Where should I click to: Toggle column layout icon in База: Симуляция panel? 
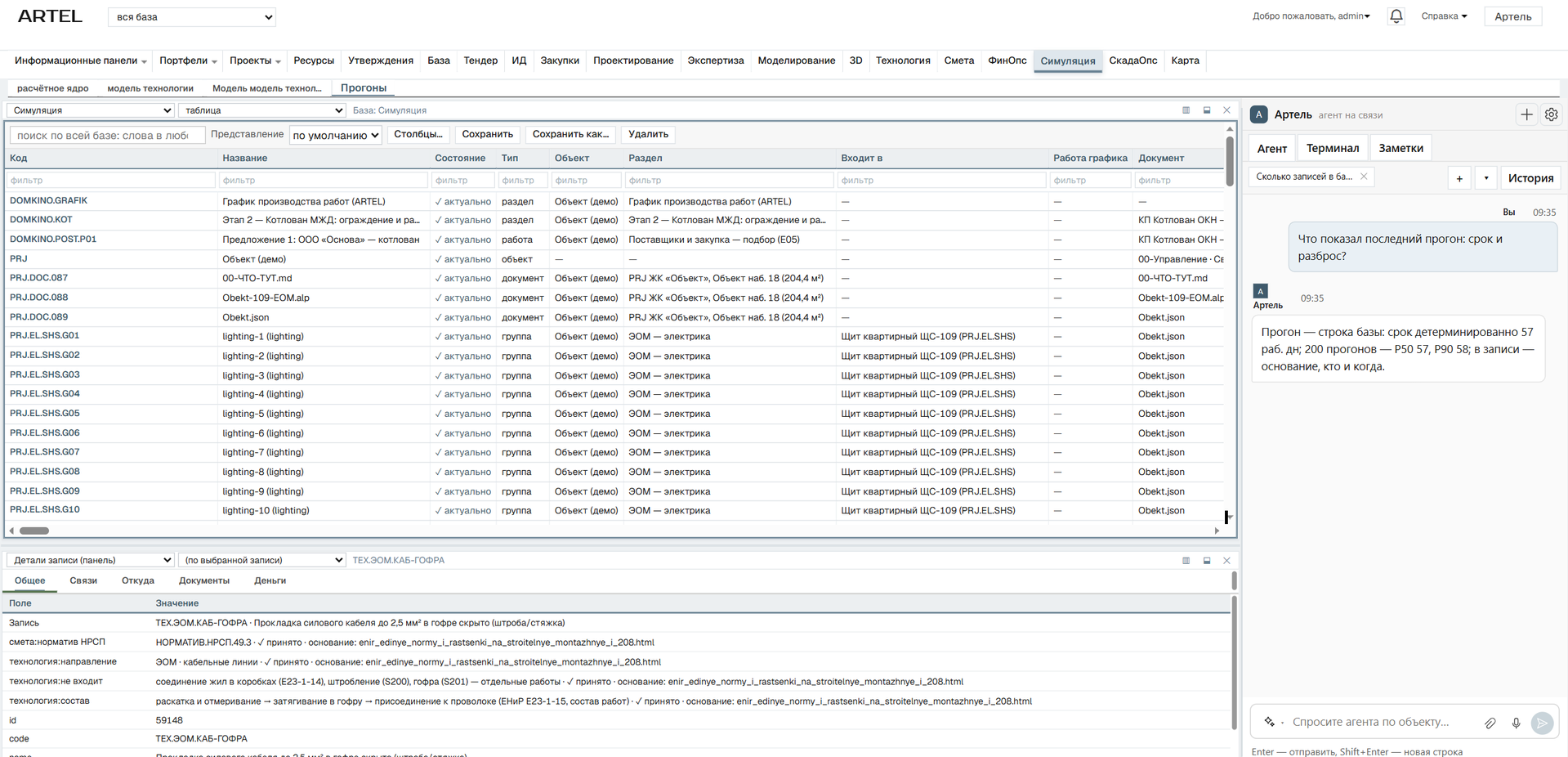[1186, 110]
